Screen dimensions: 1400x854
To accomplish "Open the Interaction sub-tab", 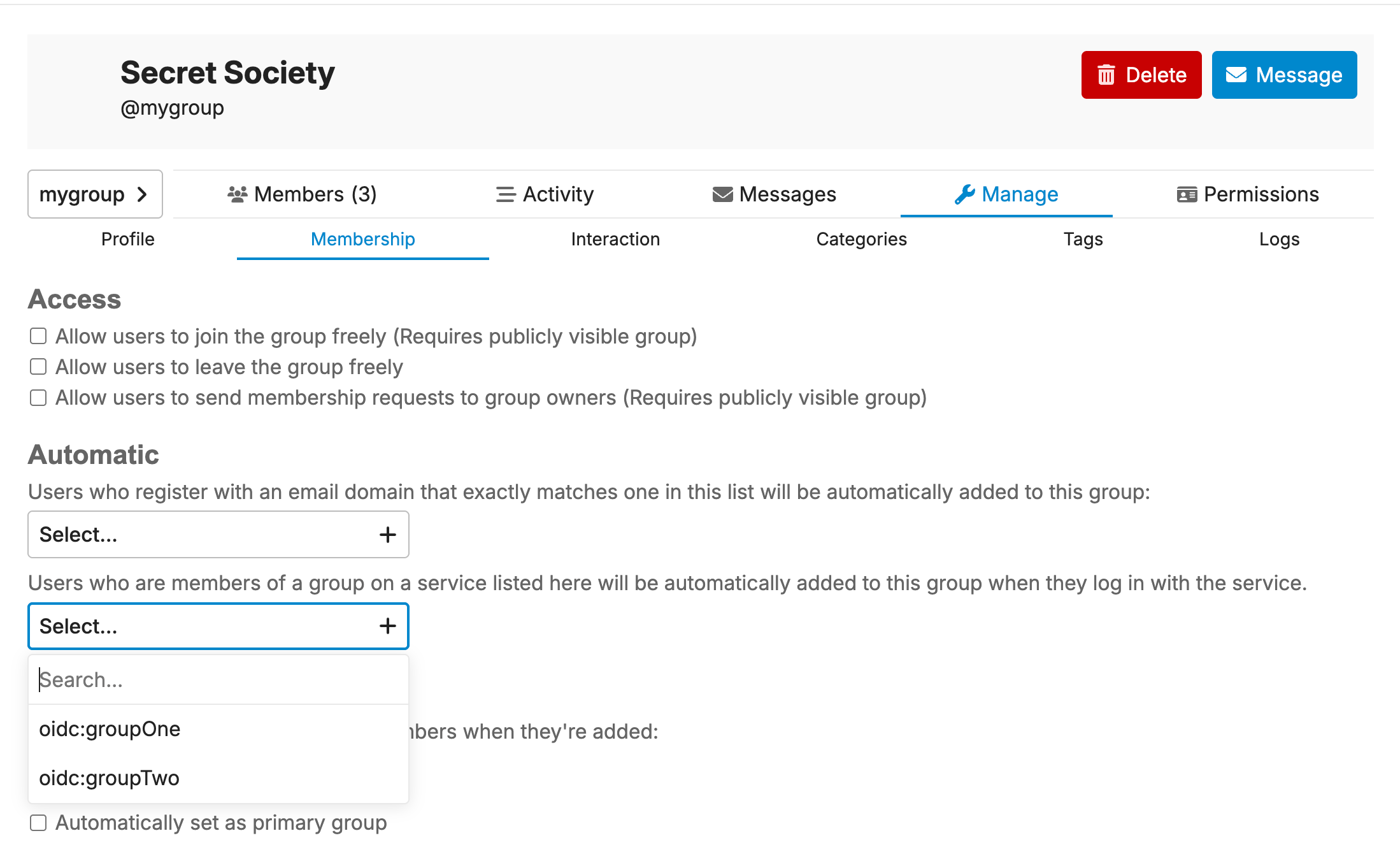I will (x=615, y=239).
